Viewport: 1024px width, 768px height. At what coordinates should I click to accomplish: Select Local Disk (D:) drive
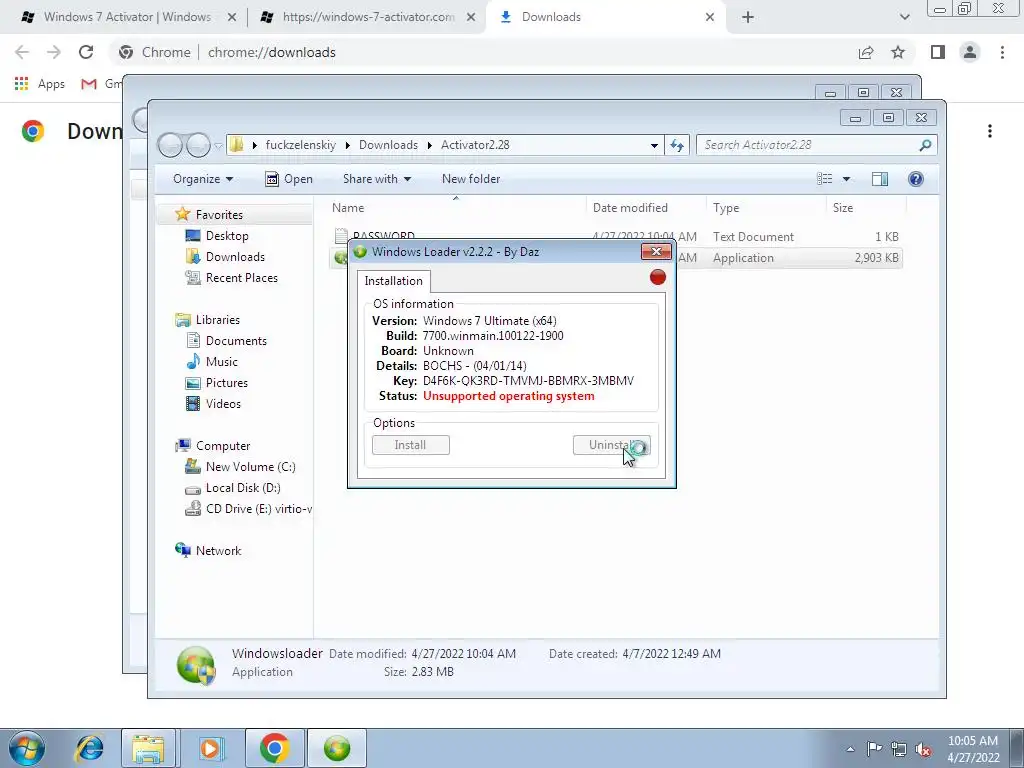[x=243, y=488]
